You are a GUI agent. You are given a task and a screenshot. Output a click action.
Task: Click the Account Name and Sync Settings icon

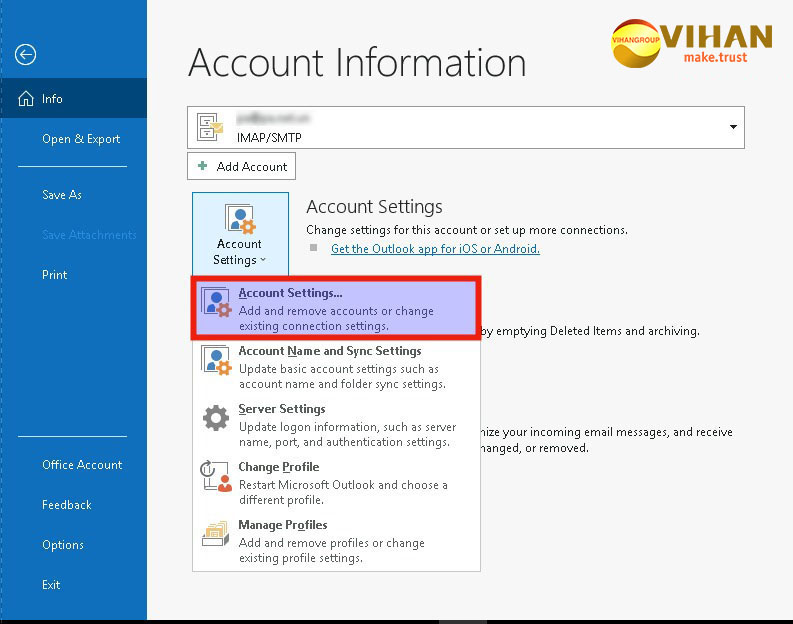(216, 361)
